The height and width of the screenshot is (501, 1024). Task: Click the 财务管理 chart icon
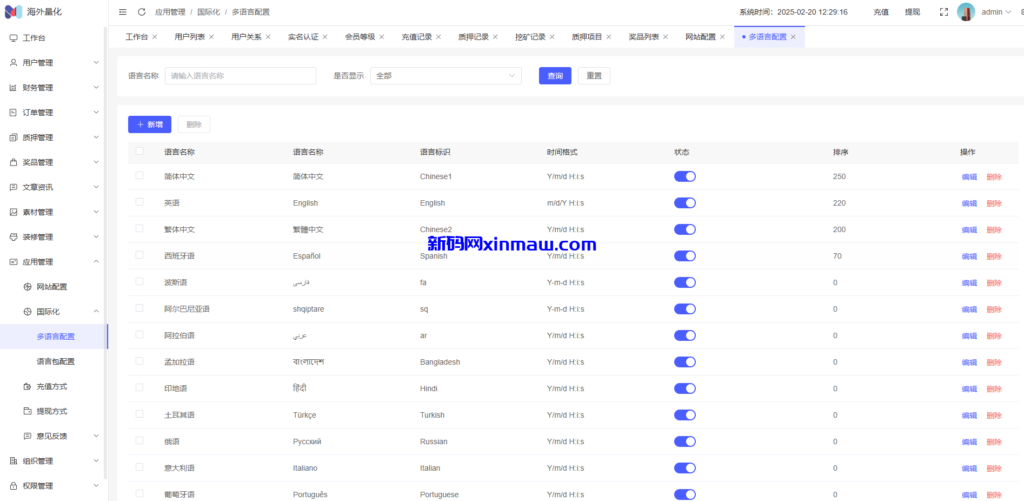pos(13,88)
